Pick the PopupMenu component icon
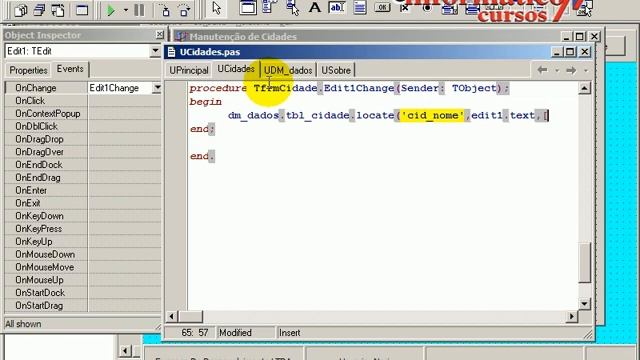 [292, 7]
